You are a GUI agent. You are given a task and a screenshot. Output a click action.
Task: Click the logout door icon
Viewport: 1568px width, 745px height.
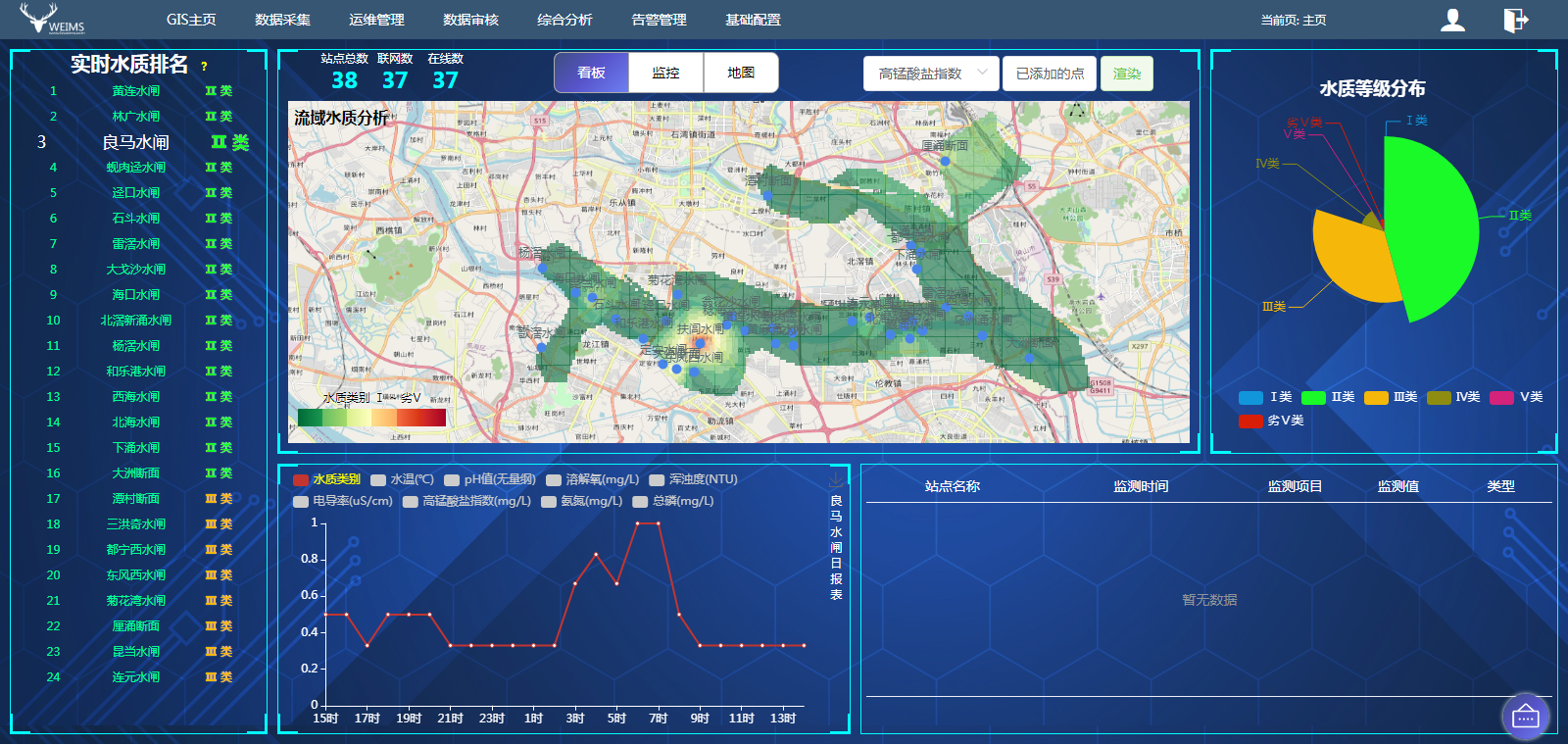coord(1515,20)
